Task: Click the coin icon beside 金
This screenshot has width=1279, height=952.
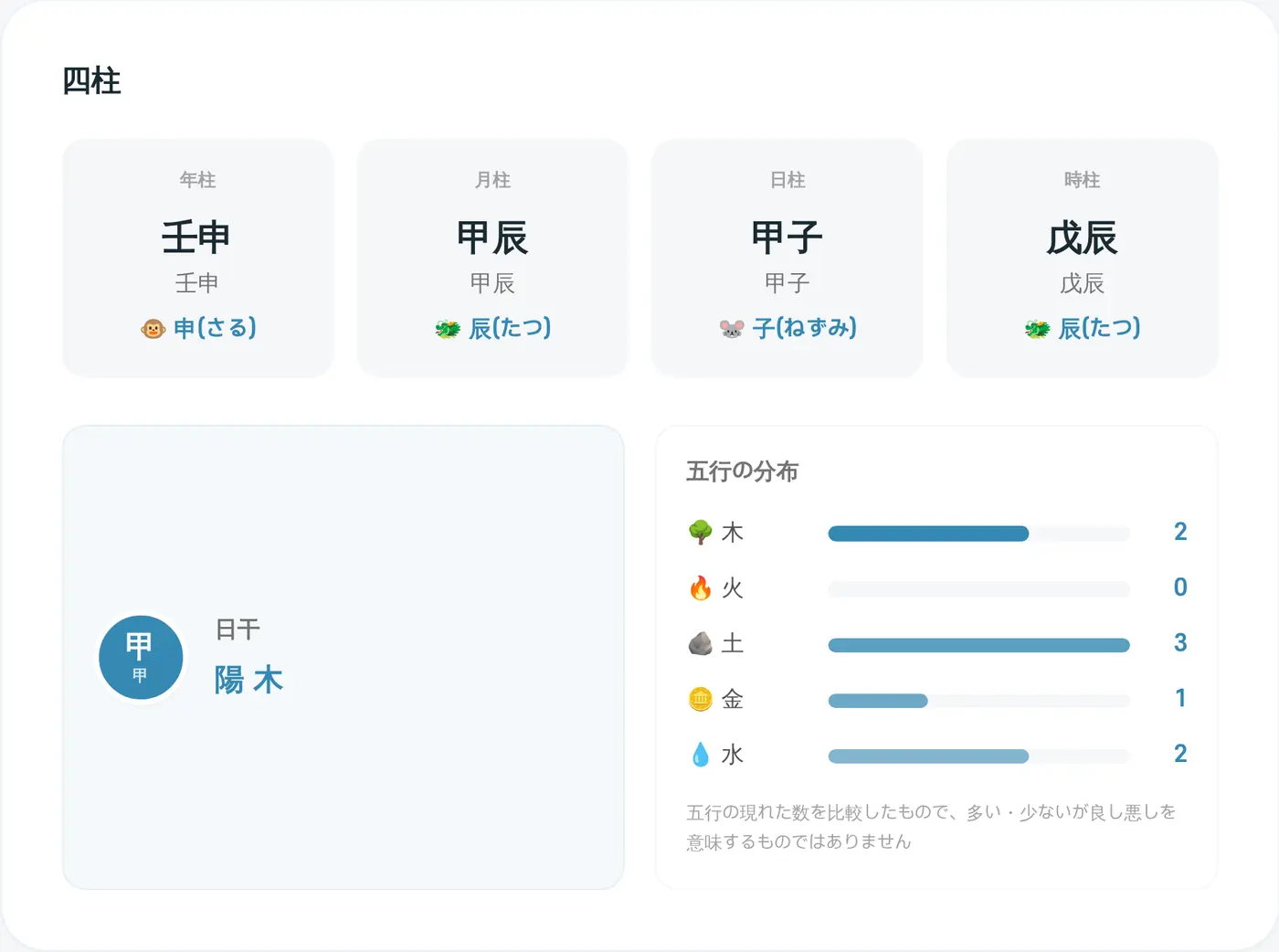Action: [x=701, y=700]
